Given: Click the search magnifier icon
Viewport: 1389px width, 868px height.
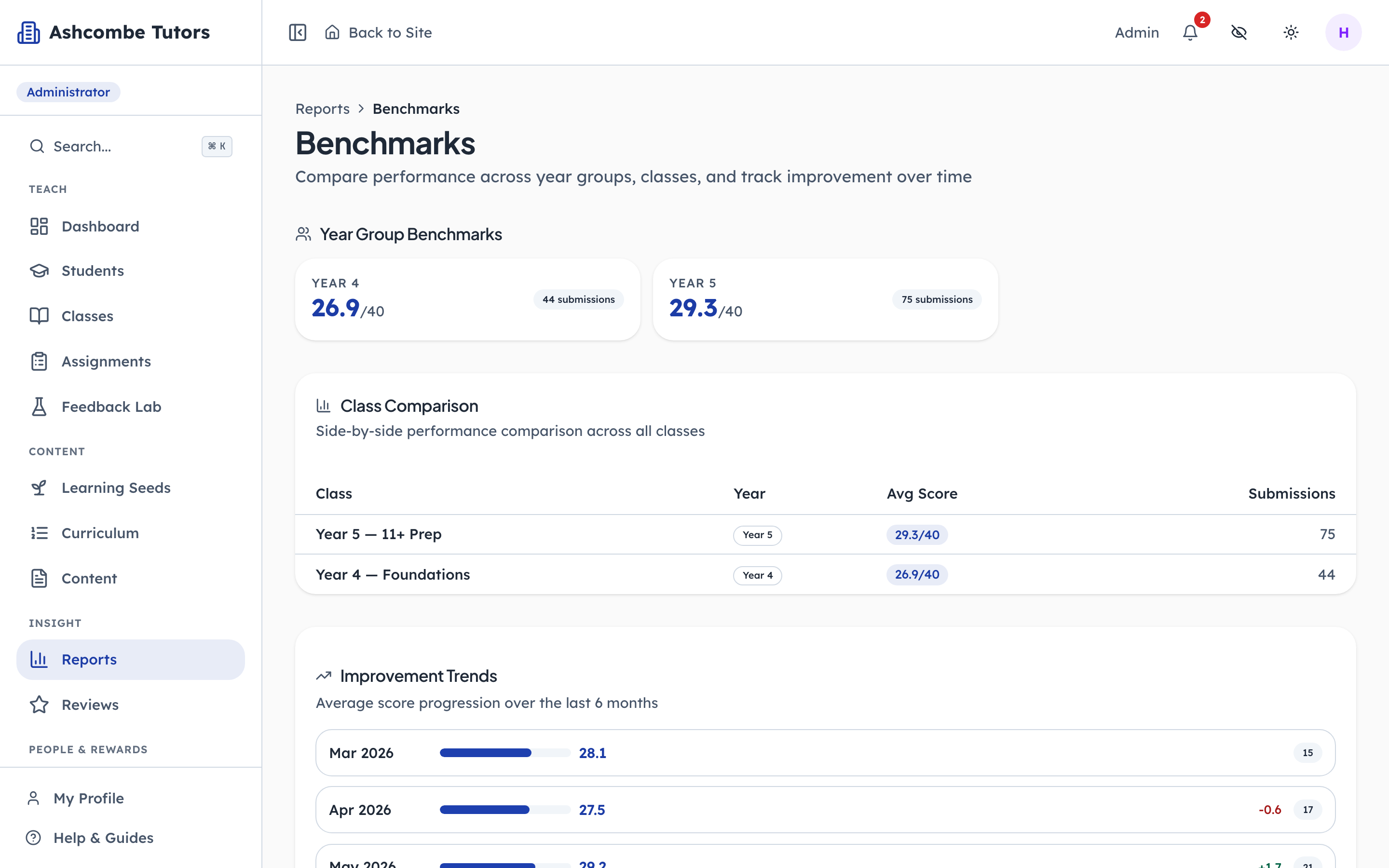Looking at the screenshot, I should click(37, 147).
